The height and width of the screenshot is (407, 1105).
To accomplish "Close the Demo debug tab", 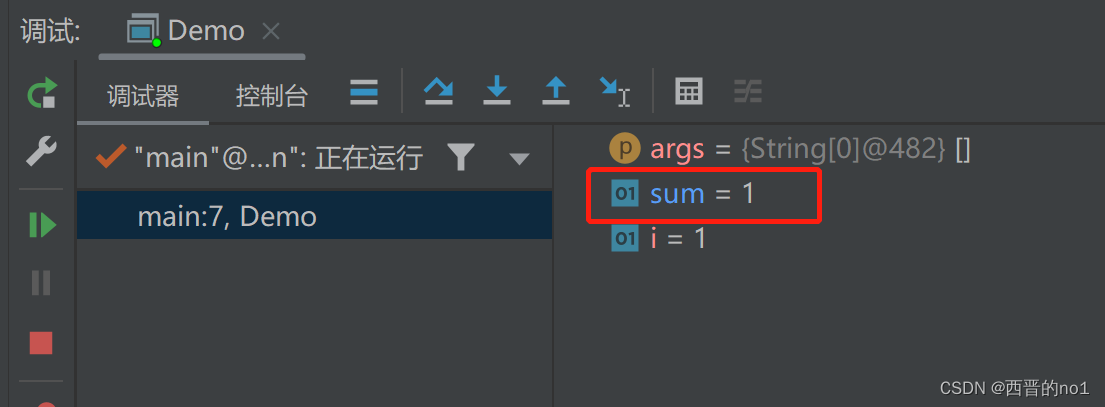I will coord(271,32).
